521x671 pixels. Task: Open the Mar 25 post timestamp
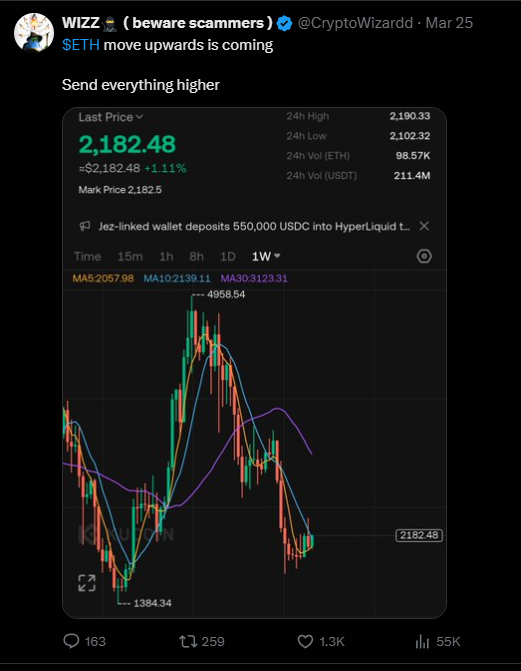[449, 23]
